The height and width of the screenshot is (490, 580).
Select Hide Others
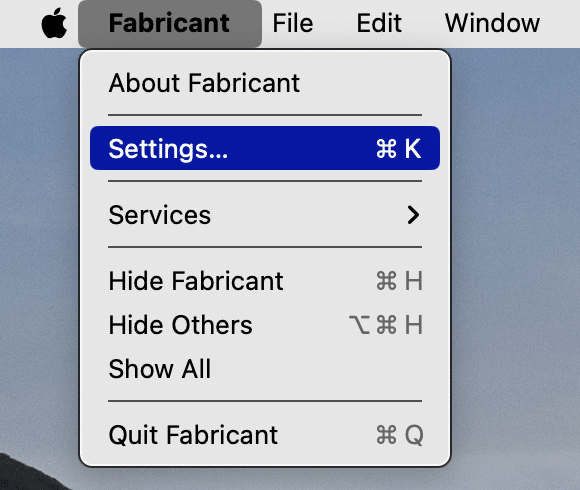pos(265,325)
